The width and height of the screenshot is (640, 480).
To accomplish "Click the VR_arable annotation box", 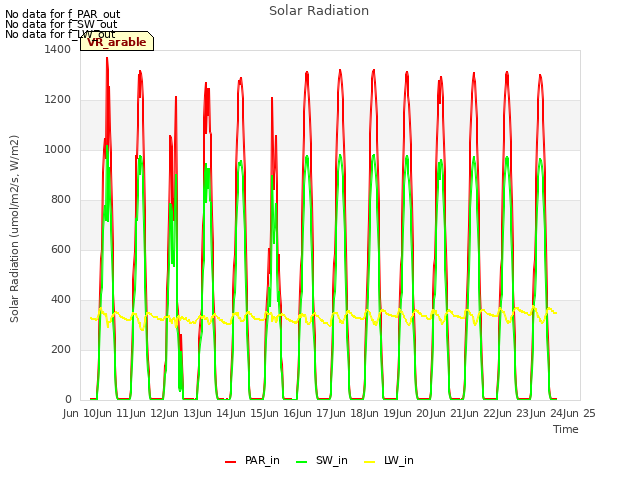I will tap(117, 41).
